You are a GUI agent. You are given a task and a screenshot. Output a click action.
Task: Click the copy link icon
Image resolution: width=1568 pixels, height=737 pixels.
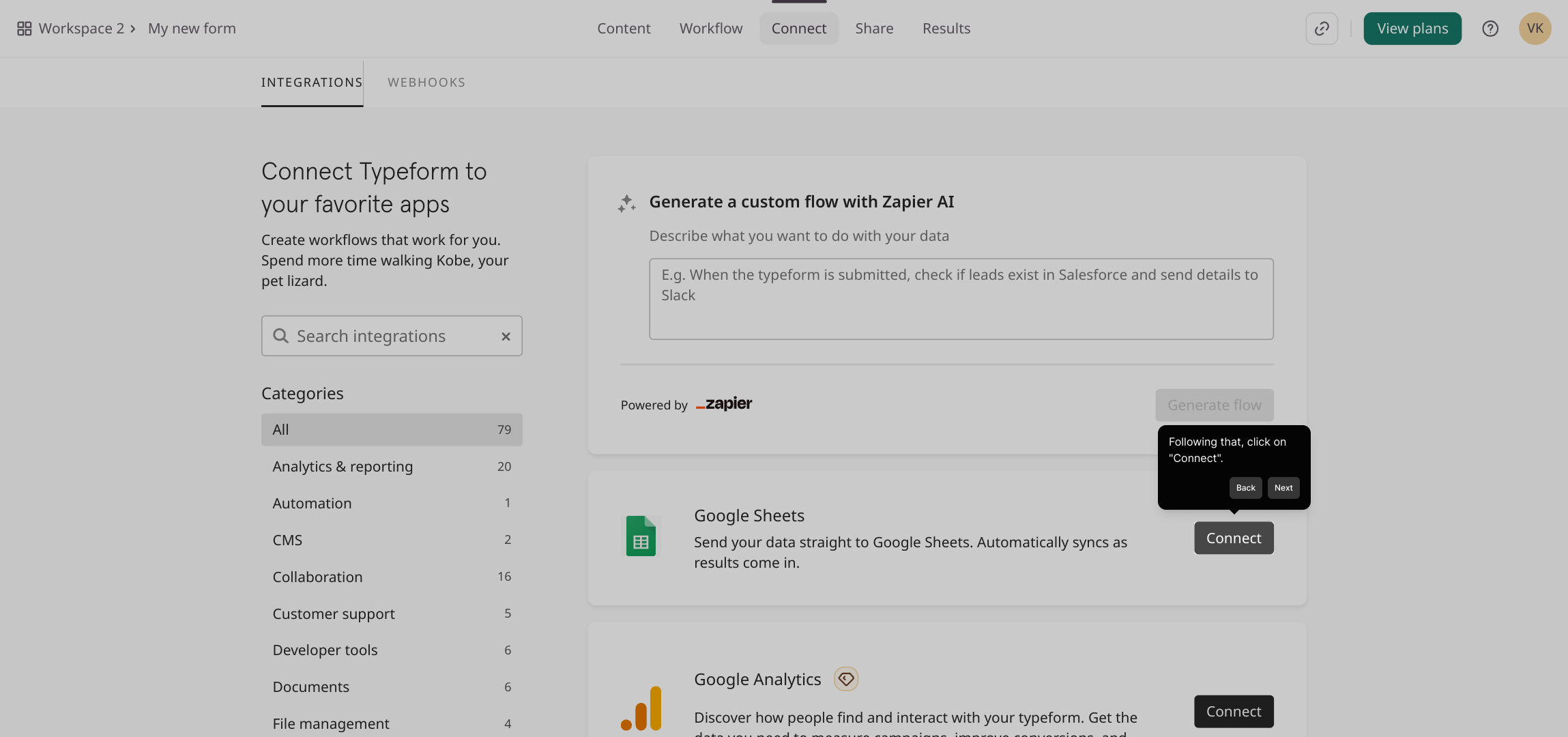(1322, 29)
